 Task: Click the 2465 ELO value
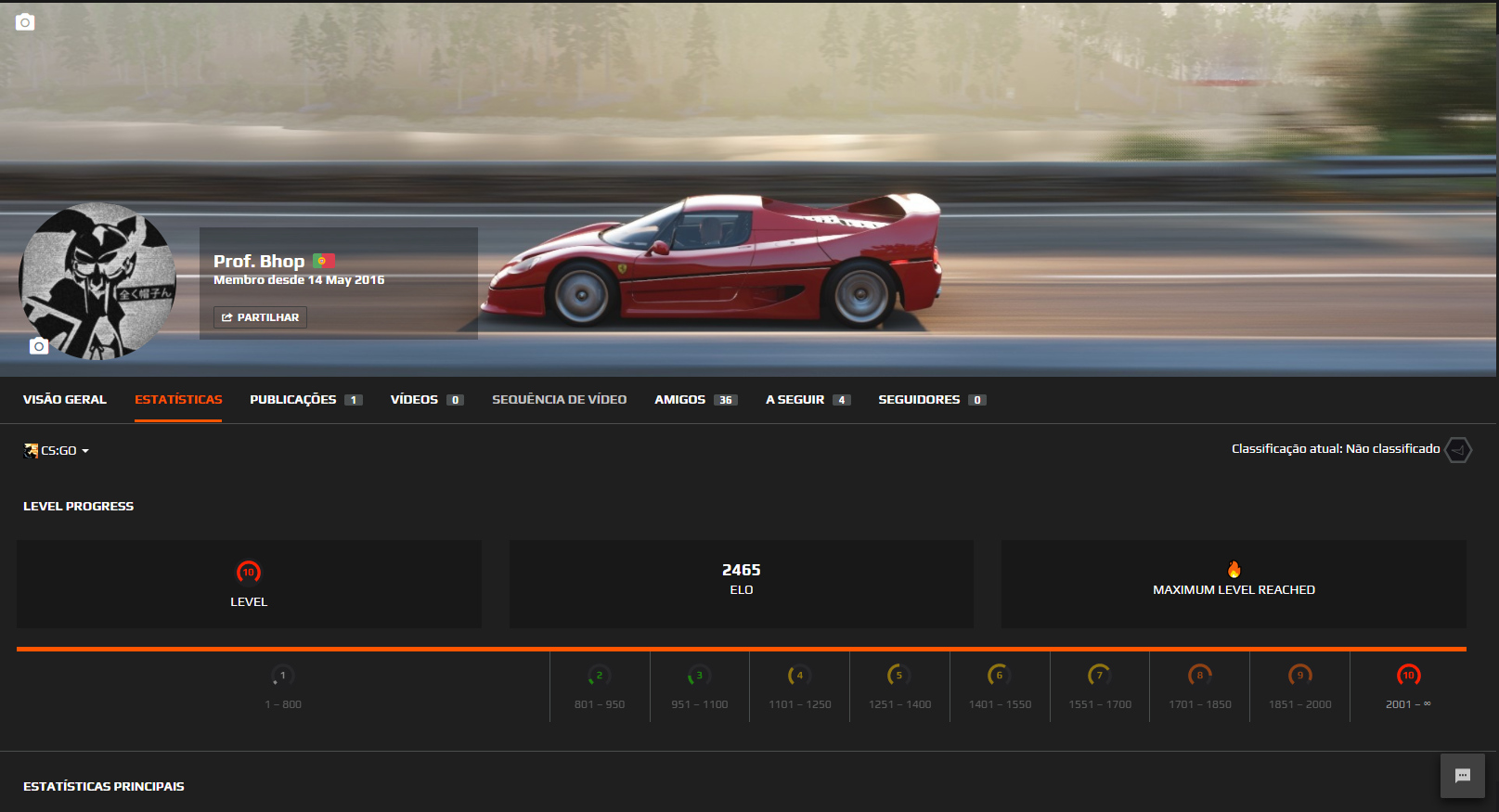[742, 570]
